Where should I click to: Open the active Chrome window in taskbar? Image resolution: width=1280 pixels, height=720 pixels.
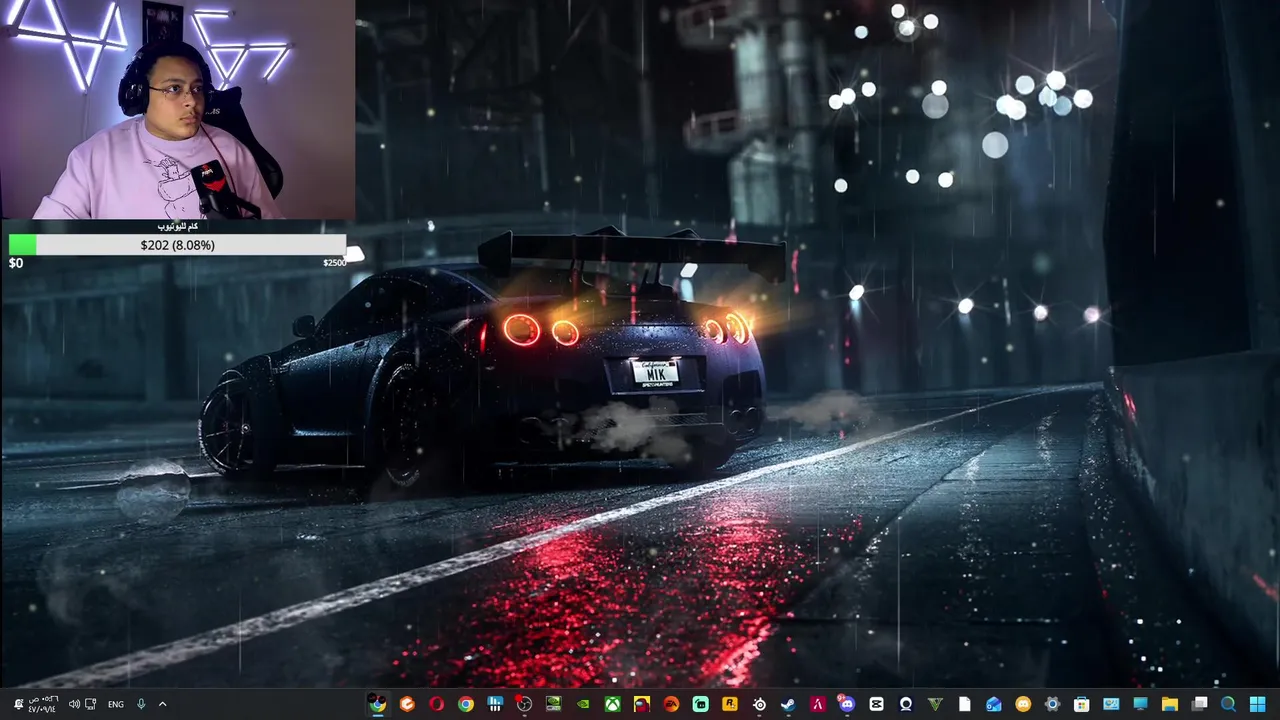377,704
